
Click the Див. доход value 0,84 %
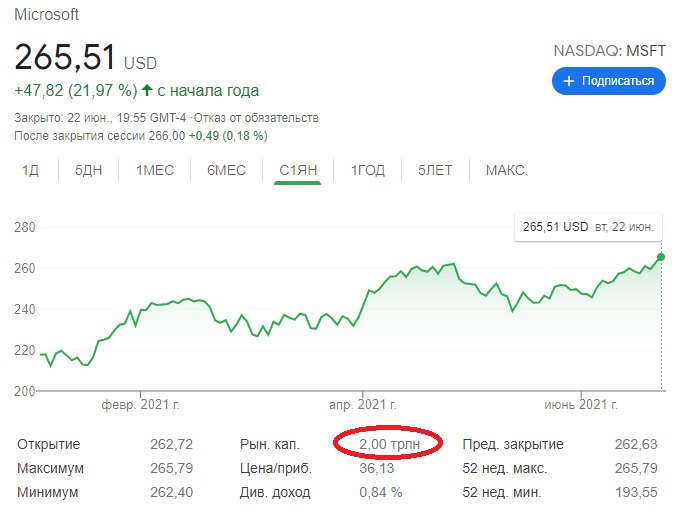coord(381,492)
